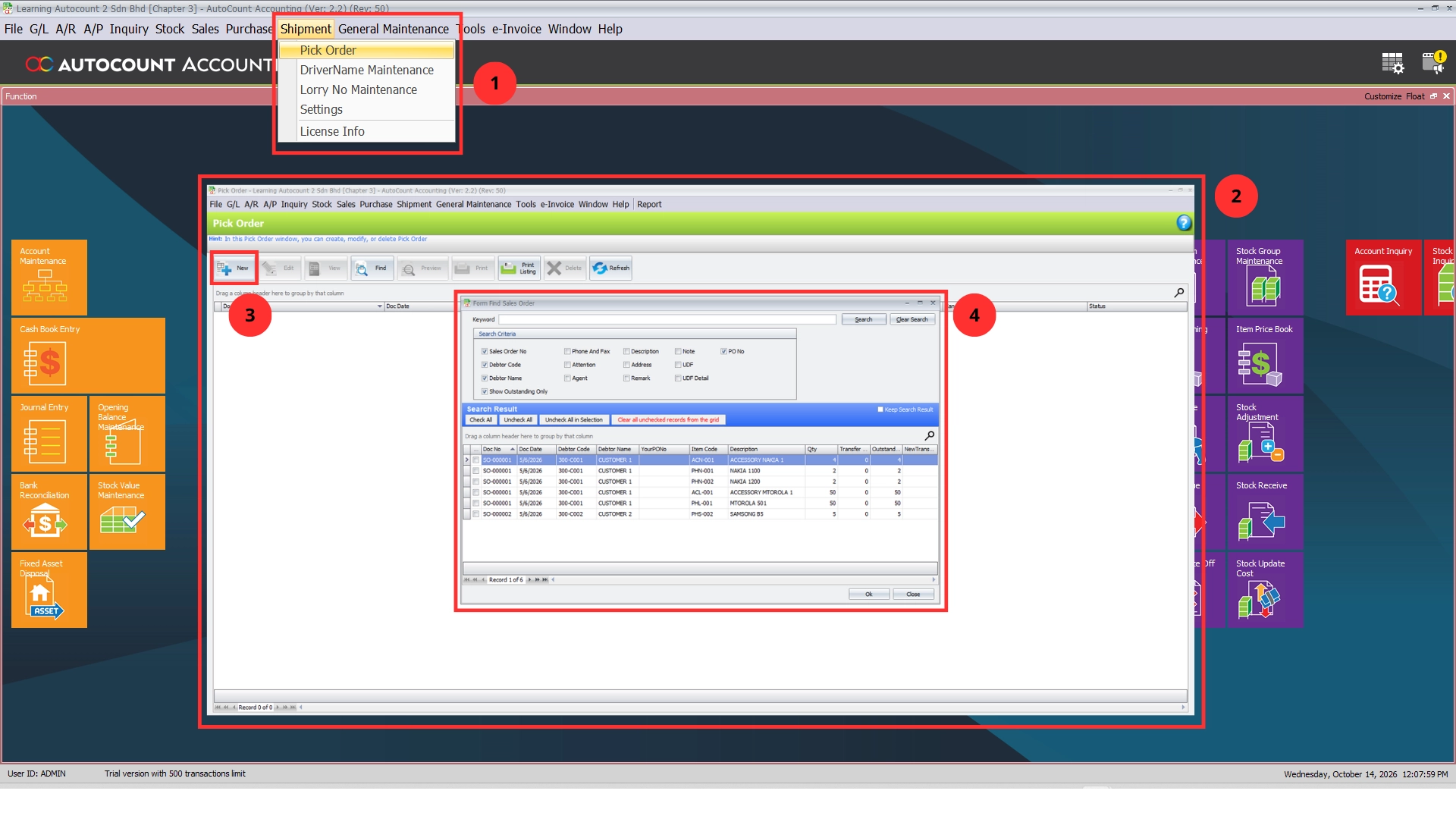The image size is (1456, 819).
Task: Open the Bank Reconciliation tile
Action: [x=49, y=512]
